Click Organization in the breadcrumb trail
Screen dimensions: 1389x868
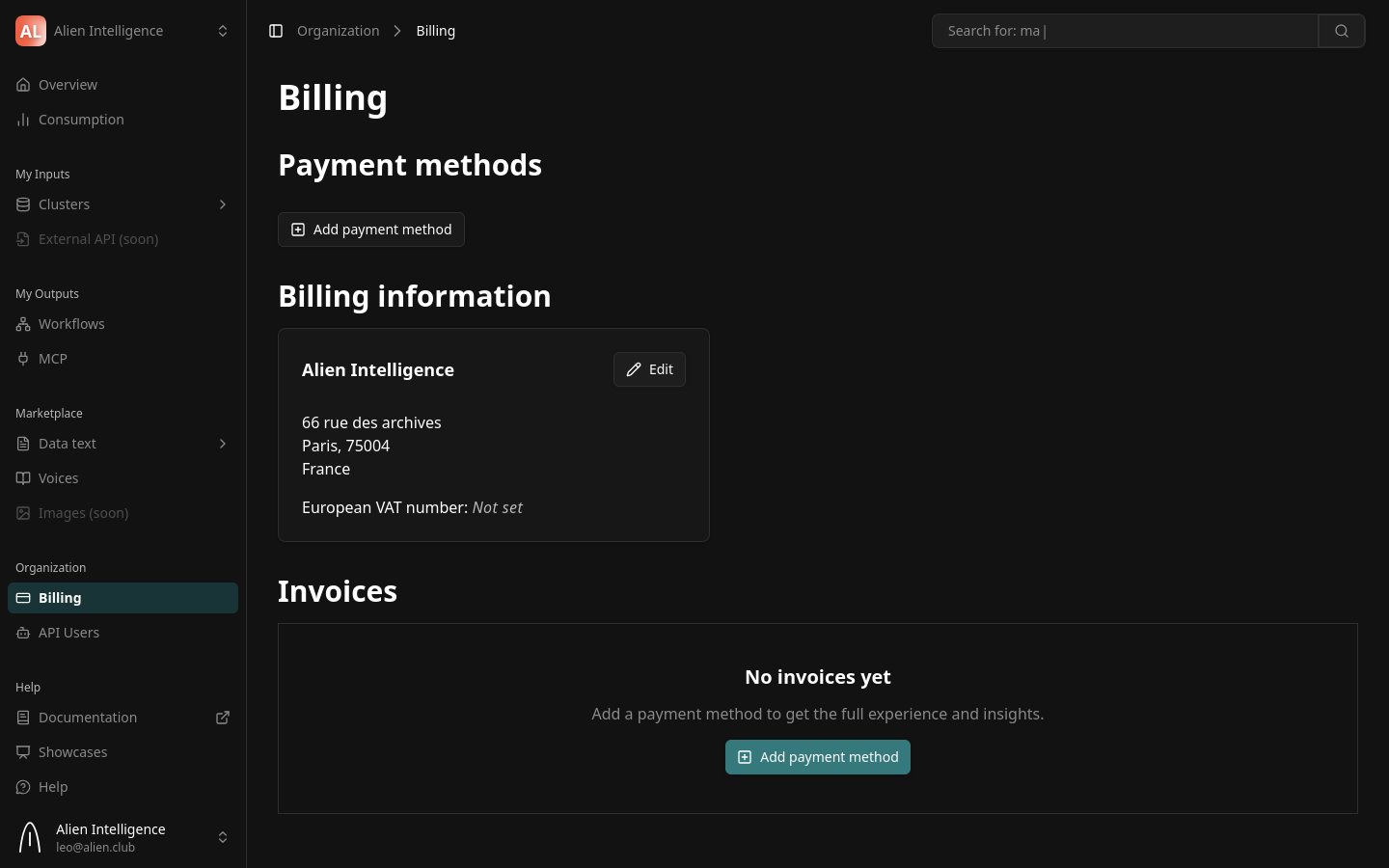[x=339, y=30]
